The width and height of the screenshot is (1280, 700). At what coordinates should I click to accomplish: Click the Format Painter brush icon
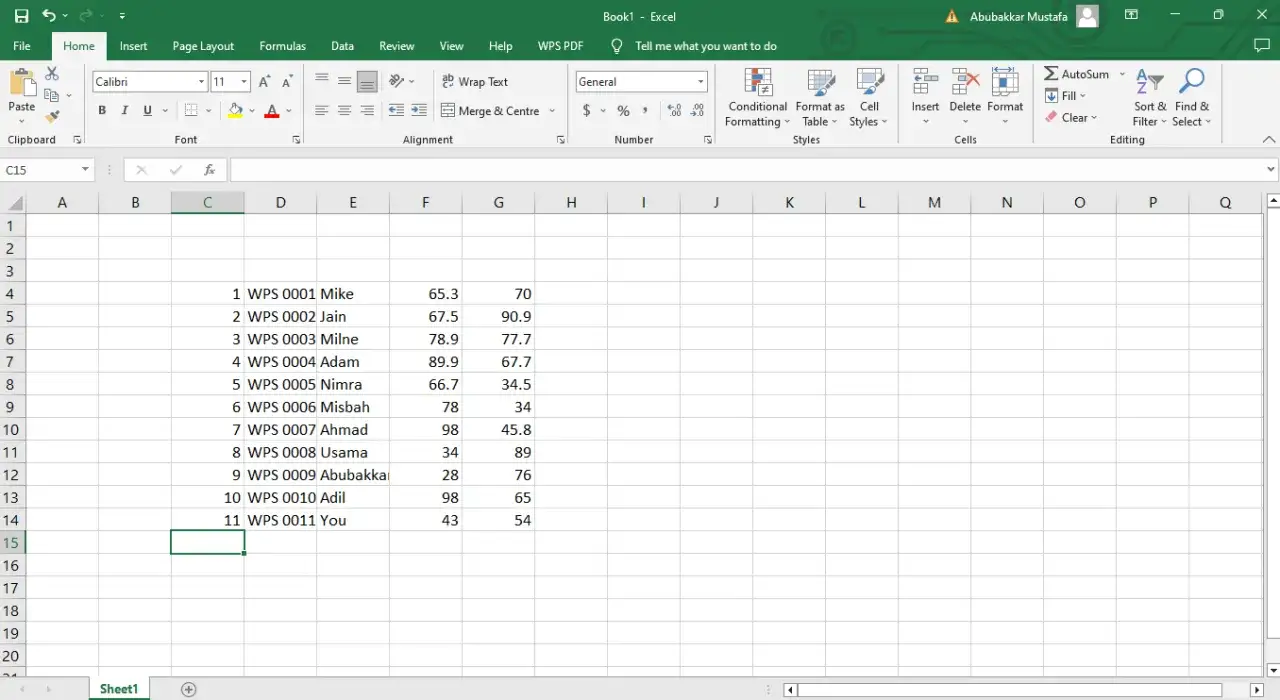(x=52, y=117)
